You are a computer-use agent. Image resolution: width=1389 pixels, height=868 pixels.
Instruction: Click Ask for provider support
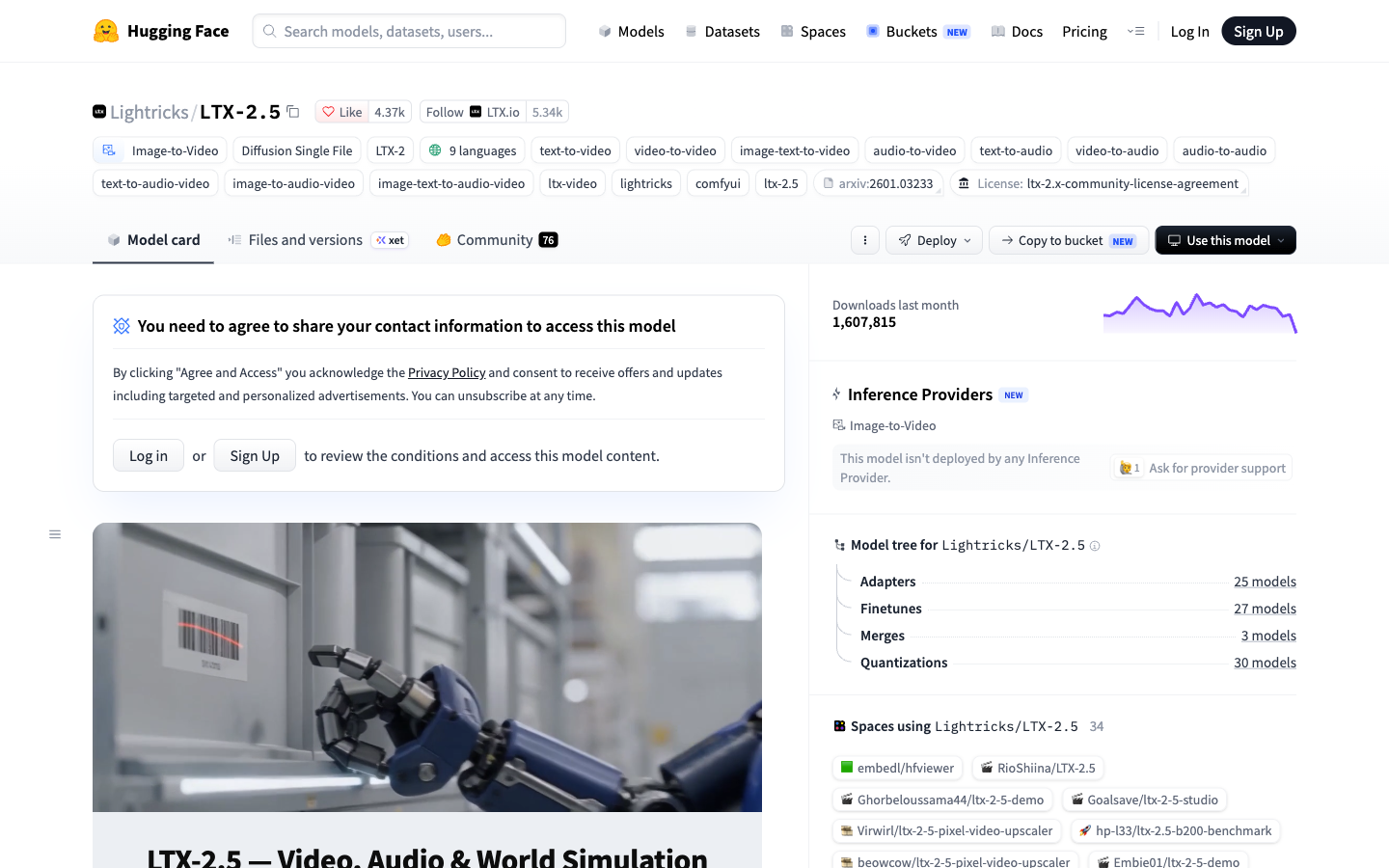1202,468
